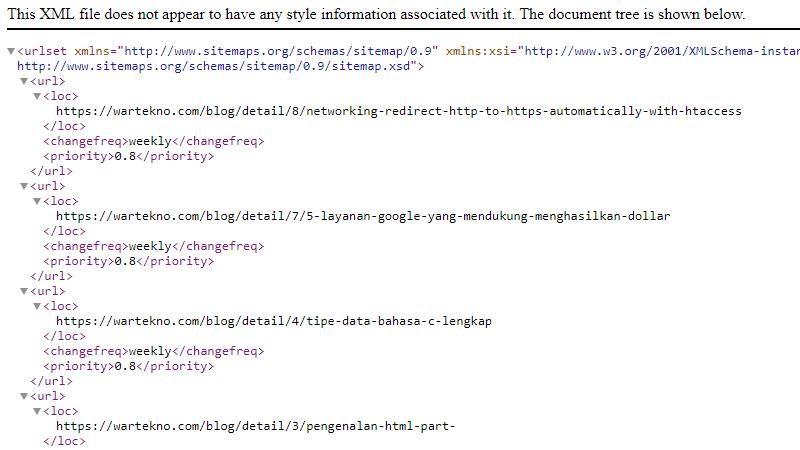Click the 'This XML file does not appear' notice
Viewport: 800px width, 450px height.
(x=376, y=14)
